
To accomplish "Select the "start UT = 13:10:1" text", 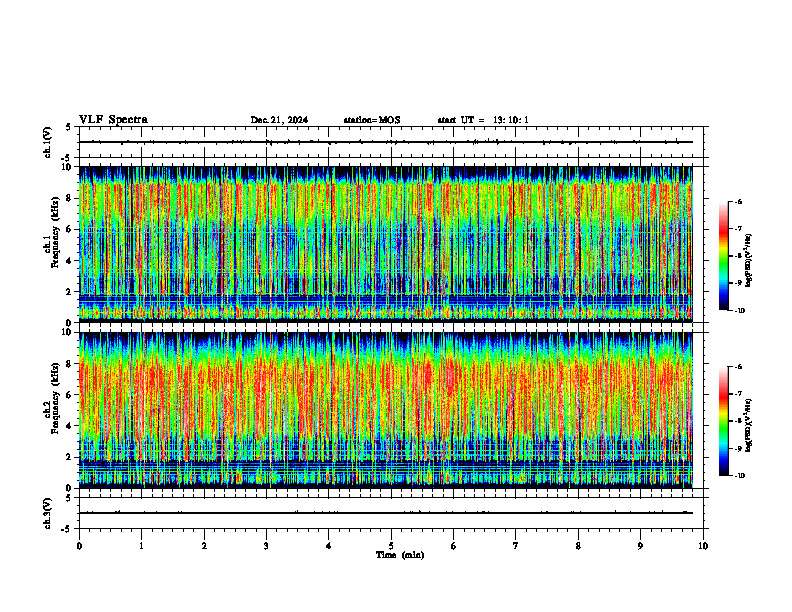I will click(x=483, y=120).
